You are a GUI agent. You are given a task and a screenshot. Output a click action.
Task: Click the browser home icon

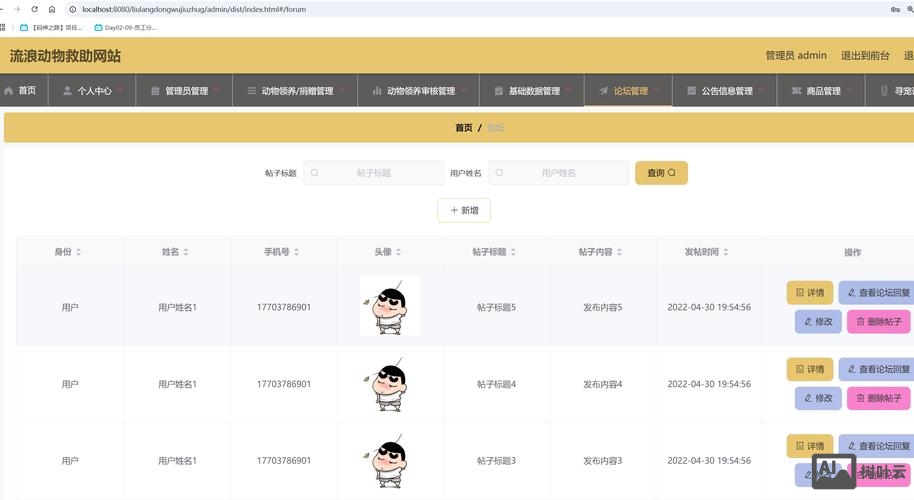pos(52,9)
